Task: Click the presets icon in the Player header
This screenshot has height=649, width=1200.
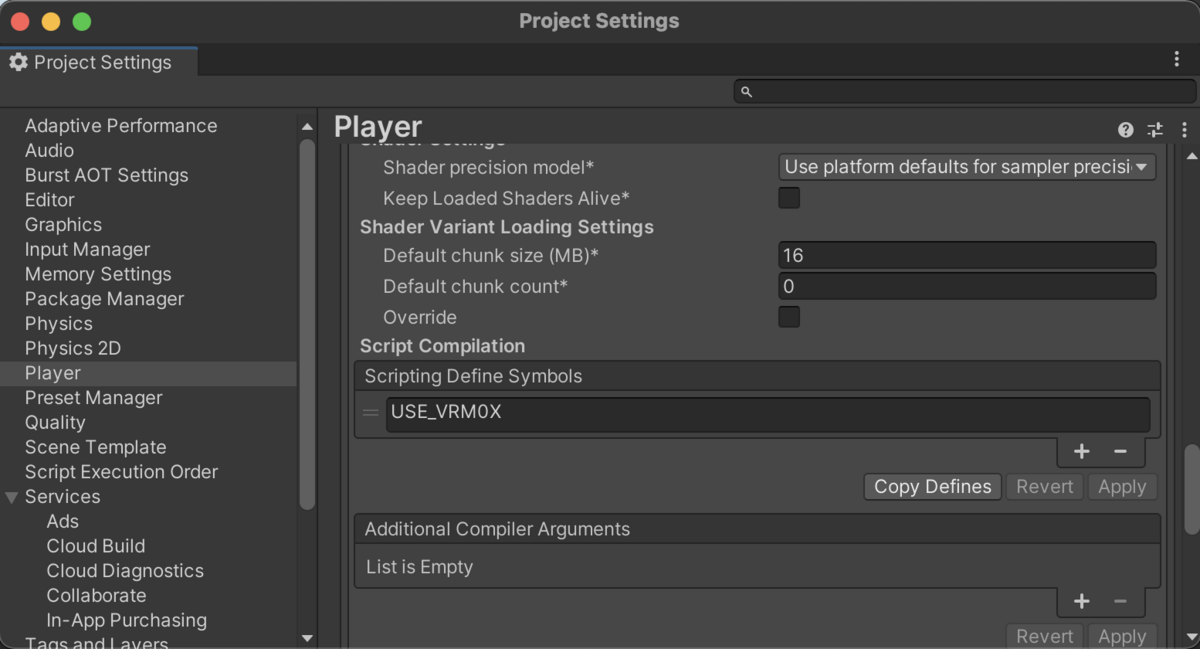Action: pyautogui.click(x=1155, y=129)
